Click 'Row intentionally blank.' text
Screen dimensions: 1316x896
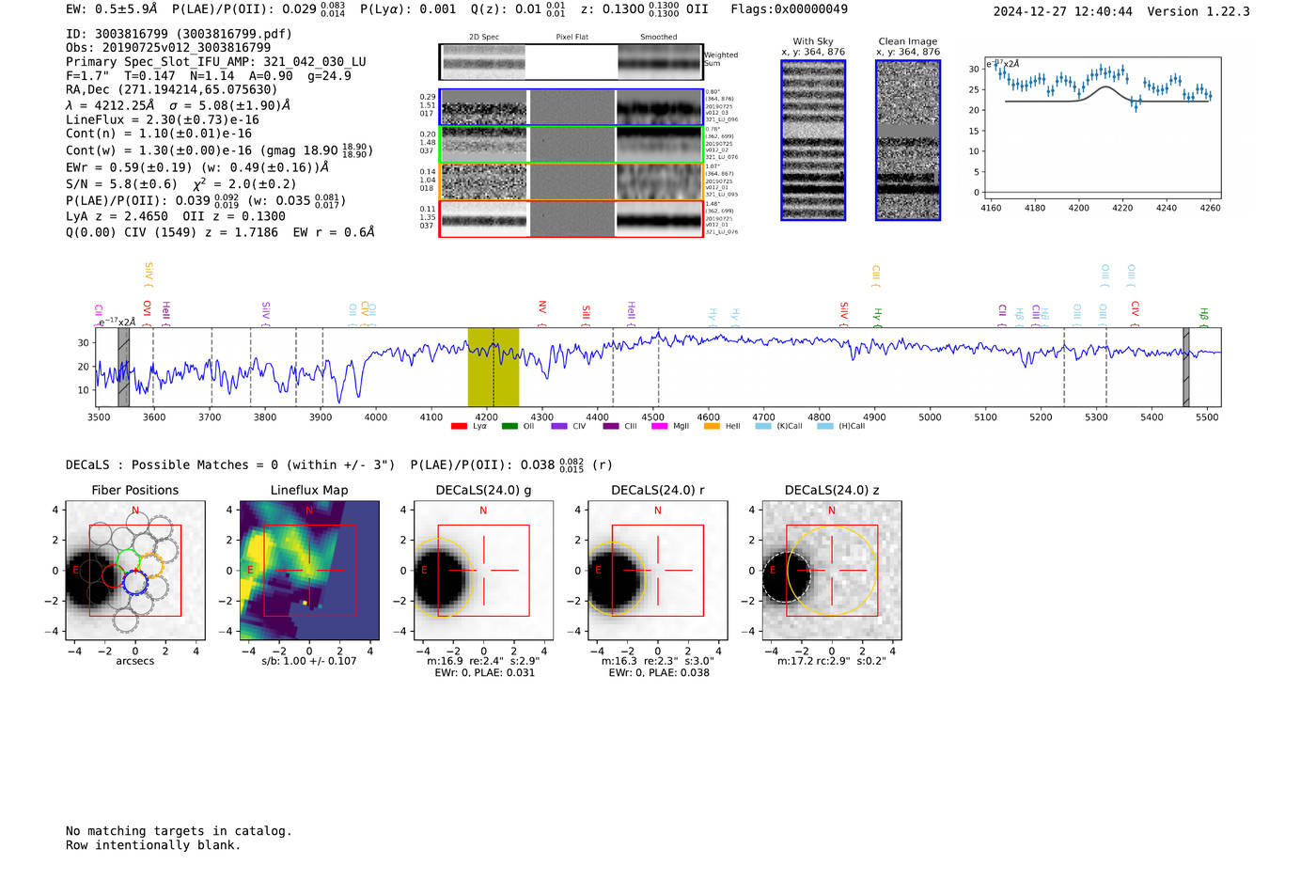click(x=153, y=845)
